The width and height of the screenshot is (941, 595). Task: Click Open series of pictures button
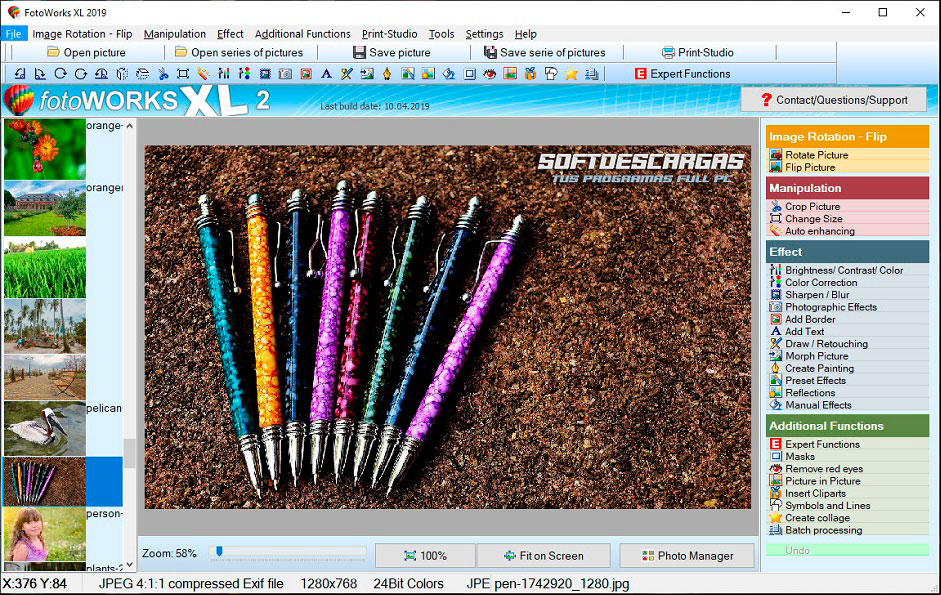point(239,52)
